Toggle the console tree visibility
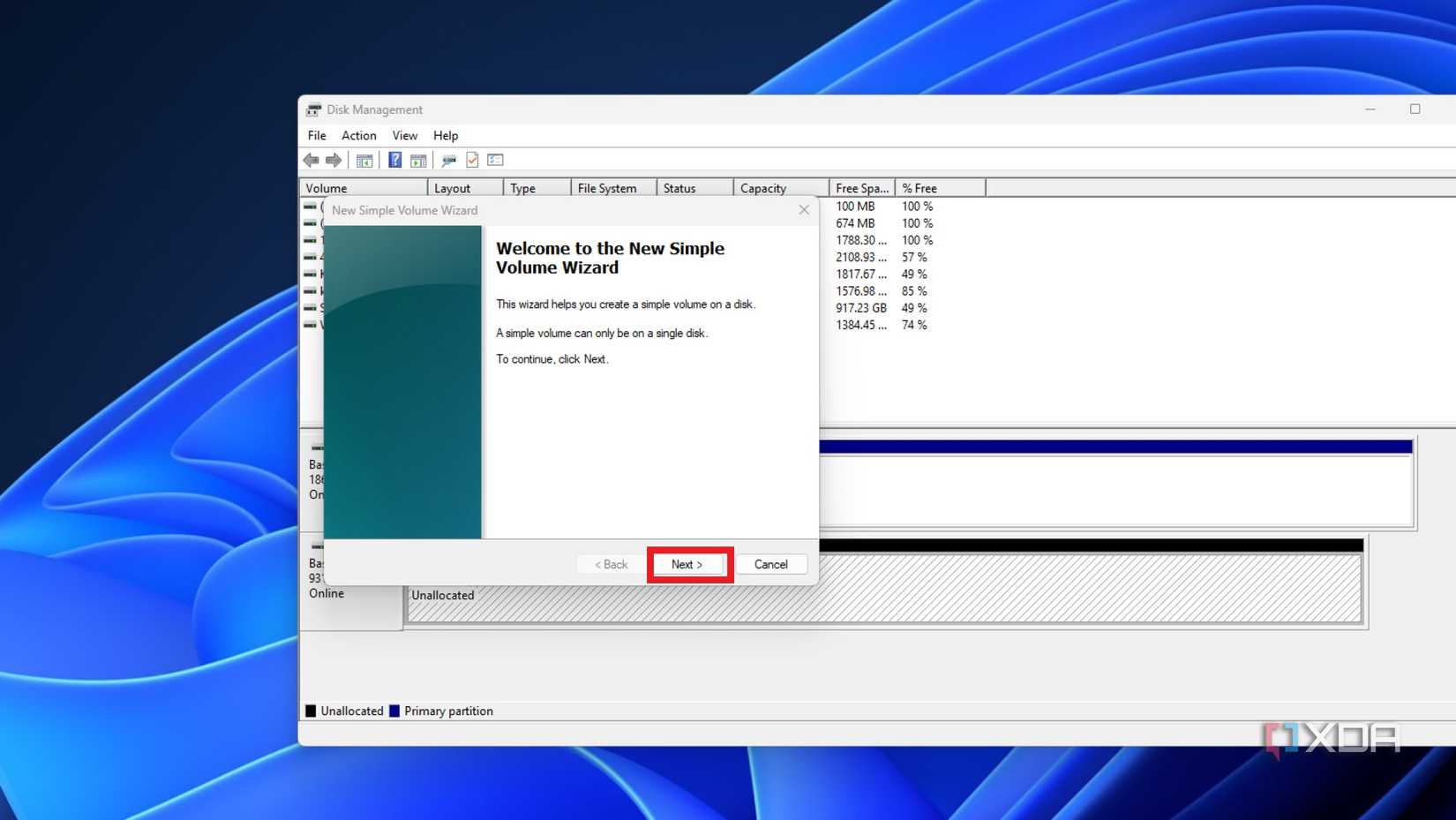 coord(364,160)
